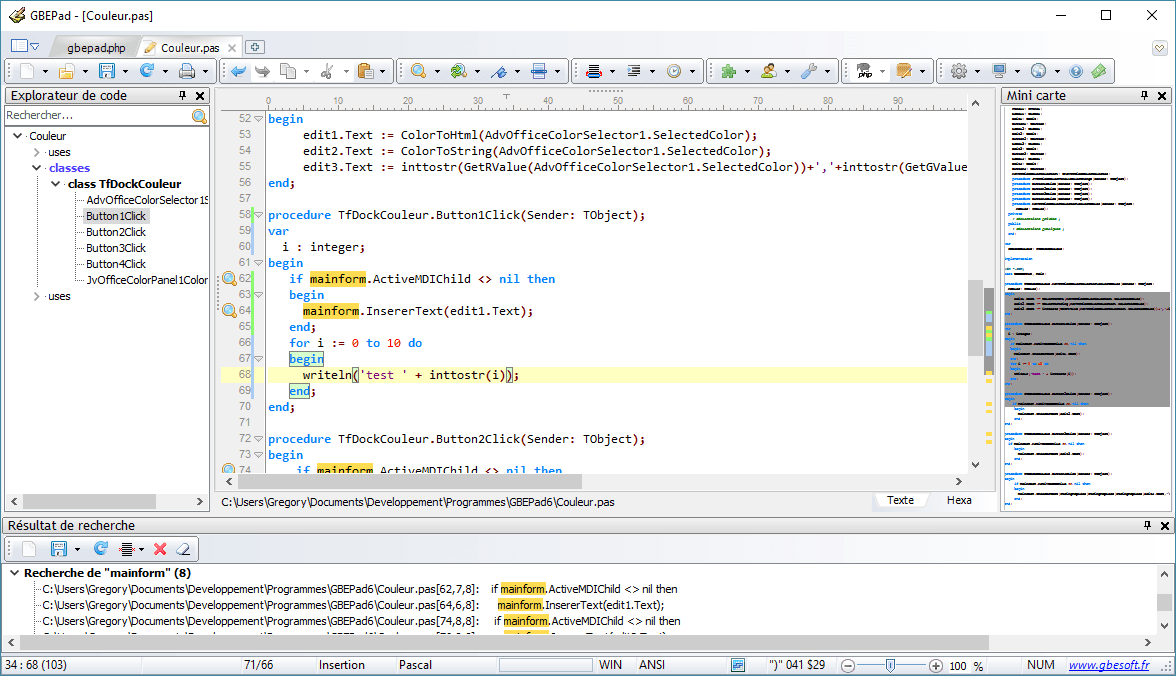The width and height of the screenshot is (1176, 676).
Task: Click the green puzzle plugin icon
Action: click(728, 71)
